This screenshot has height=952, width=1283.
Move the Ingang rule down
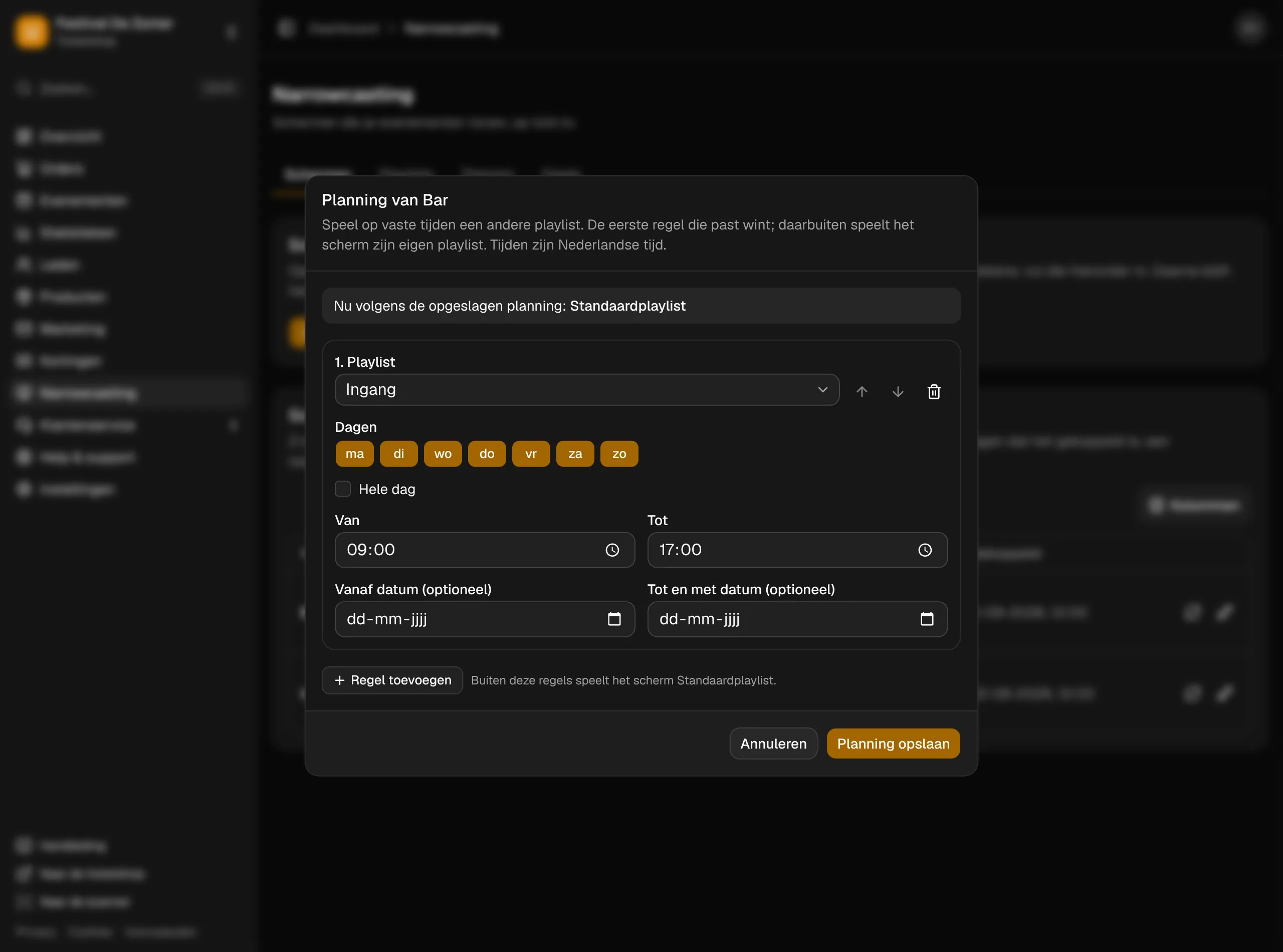(898, 391)
